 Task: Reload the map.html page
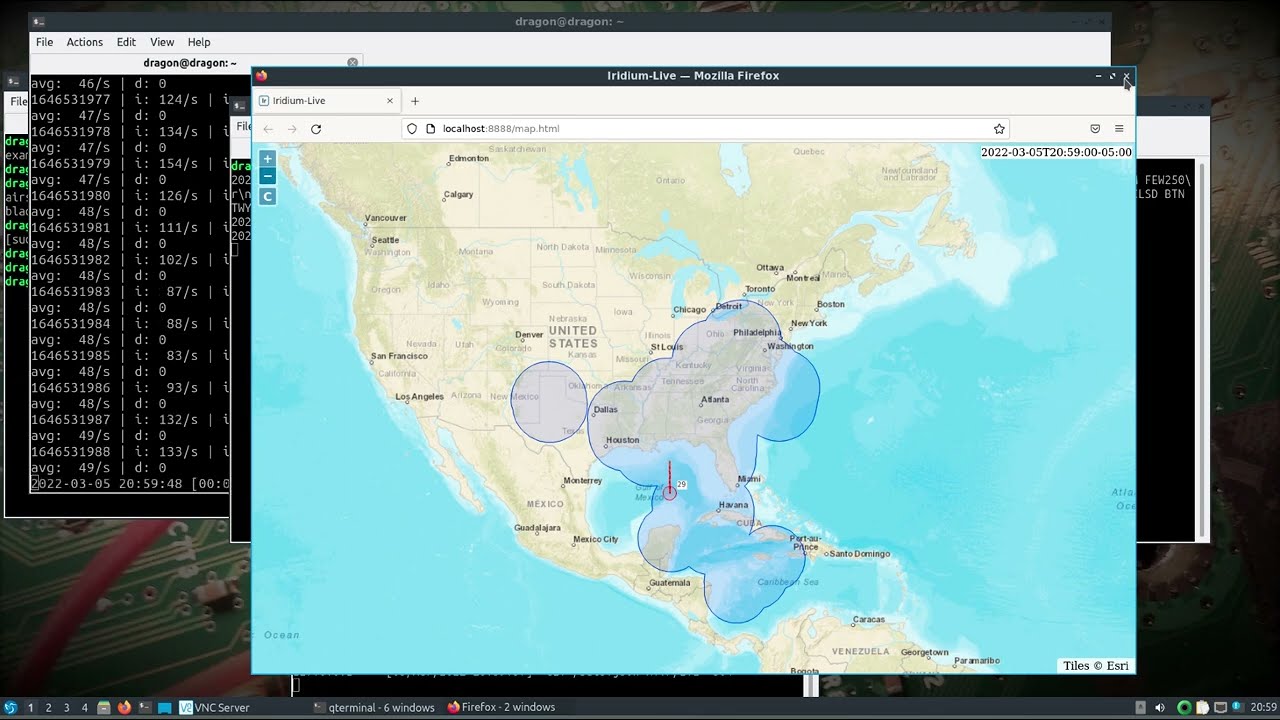(316, 129)
